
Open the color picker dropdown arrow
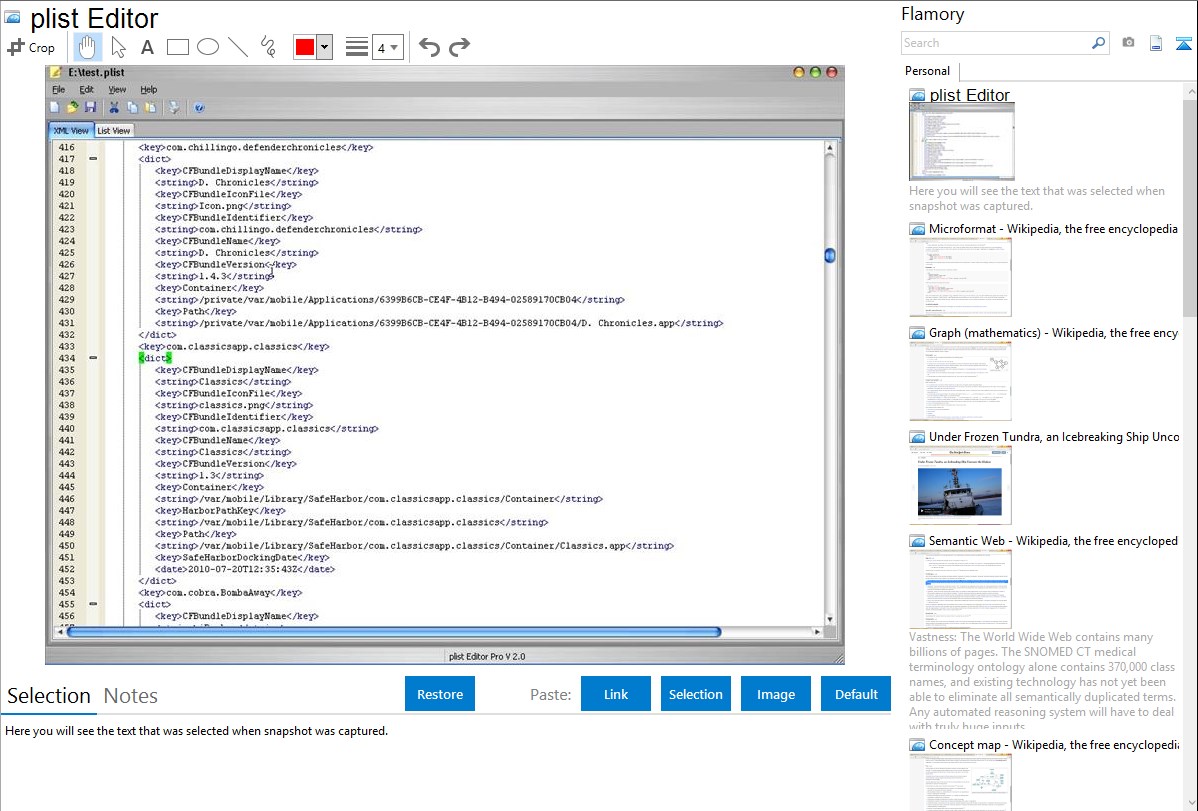pos(324,47)
